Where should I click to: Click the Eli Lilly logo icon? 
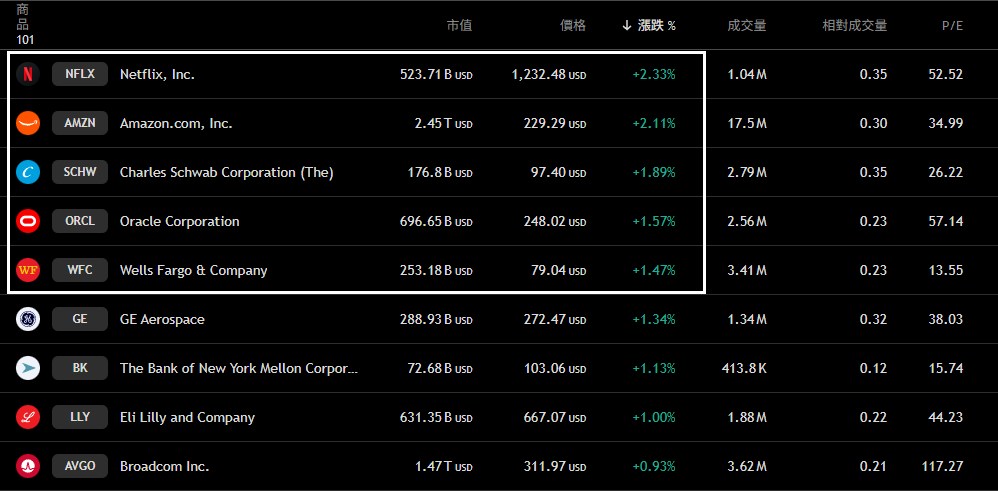pos(28,417)
